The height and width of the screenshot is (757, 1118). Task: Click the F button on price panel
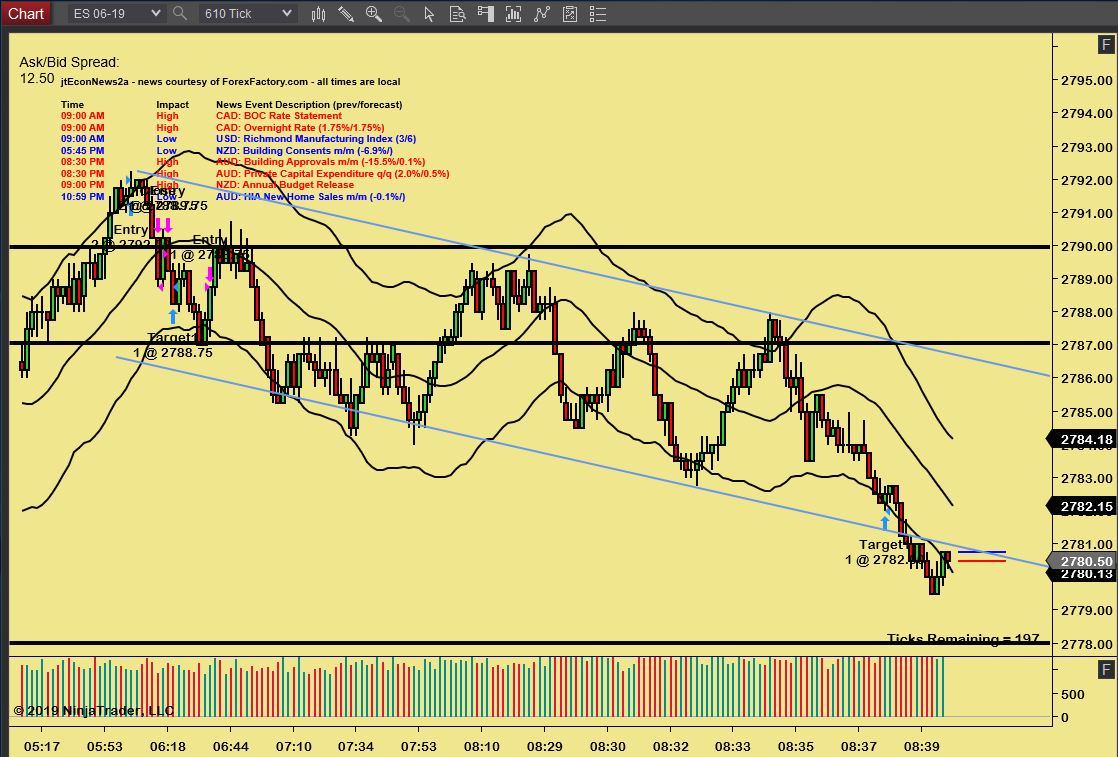coord(1106,46)
